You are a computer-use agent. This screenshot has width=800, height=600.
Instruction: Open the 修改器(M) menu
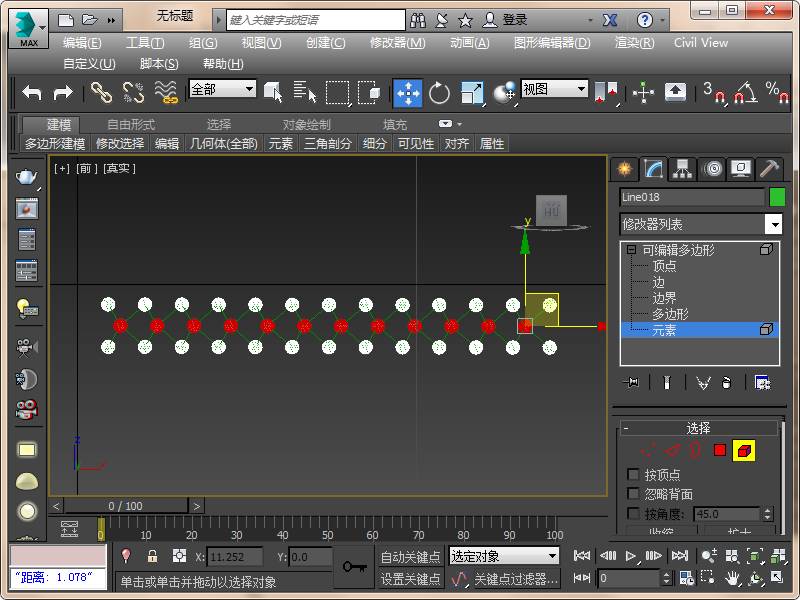coord(397,43)
